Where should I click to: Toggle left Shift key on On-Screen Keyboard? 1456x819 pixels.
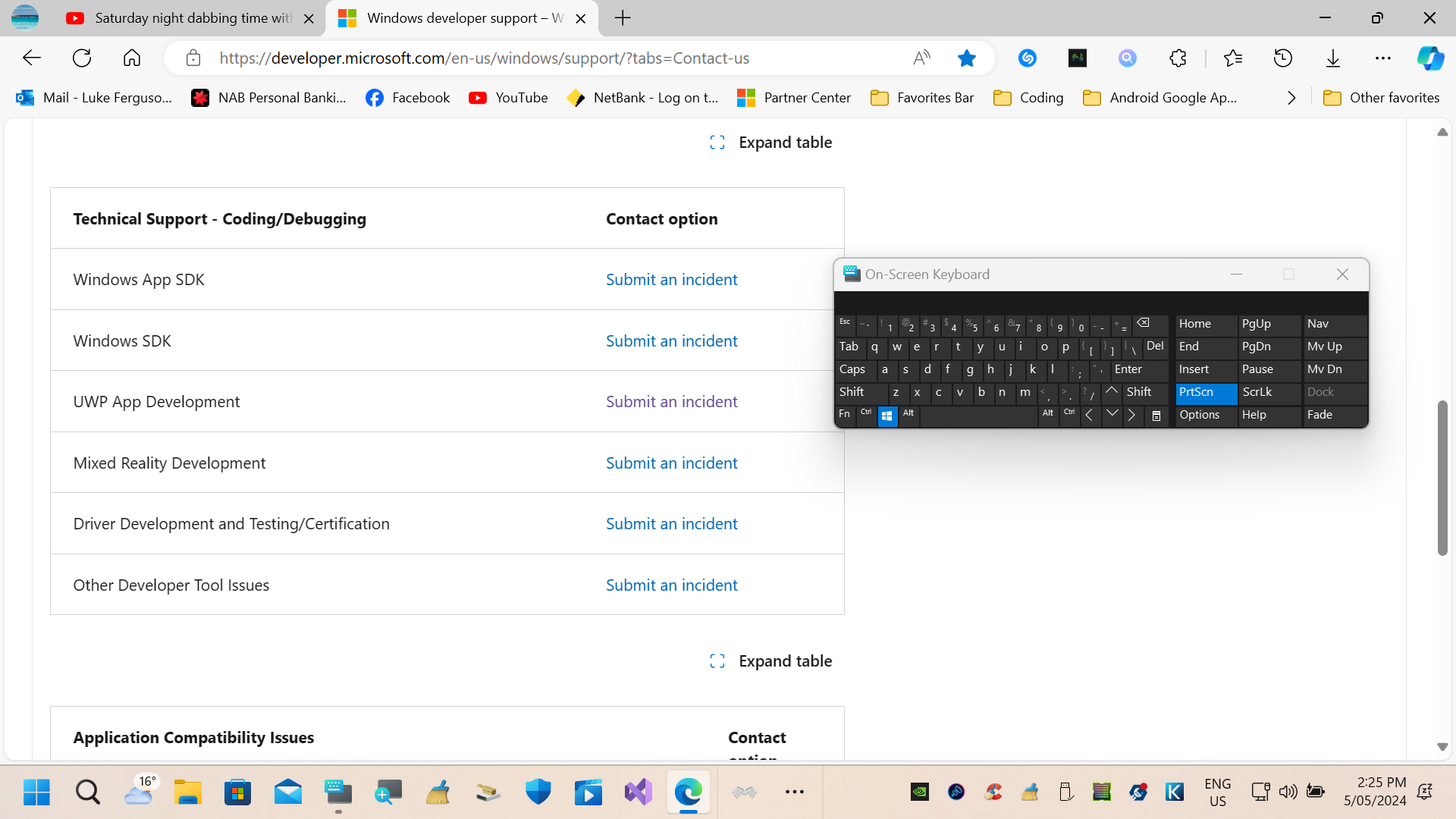tap(861, 393)
